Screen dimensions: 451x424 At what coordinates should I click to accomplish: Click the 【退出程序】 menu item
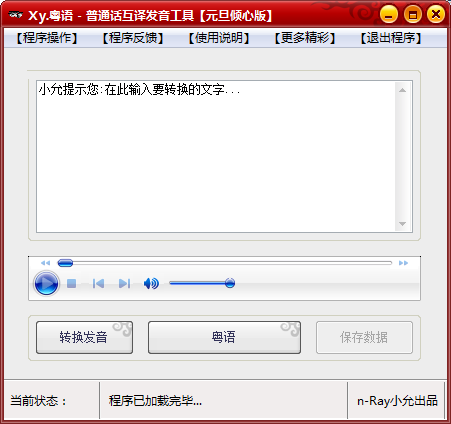[x=391, y=38]
